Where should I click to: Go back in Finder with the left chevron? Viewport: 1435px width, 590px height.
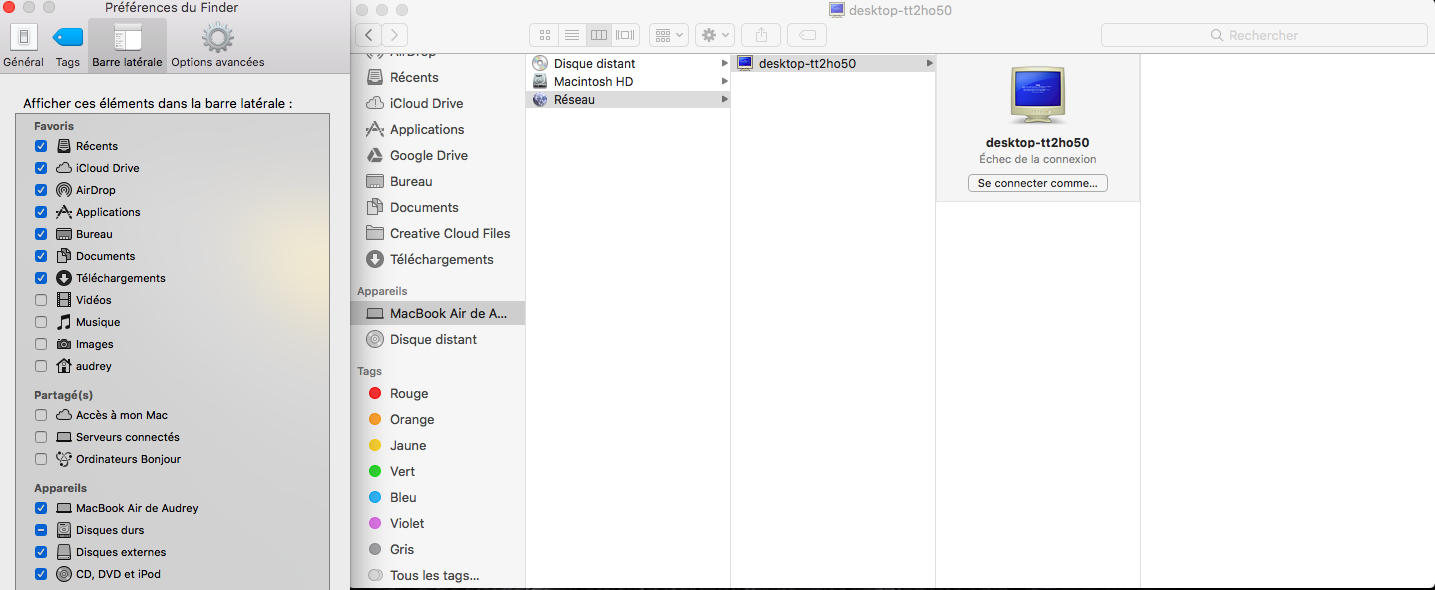click(x=369, y=35)
